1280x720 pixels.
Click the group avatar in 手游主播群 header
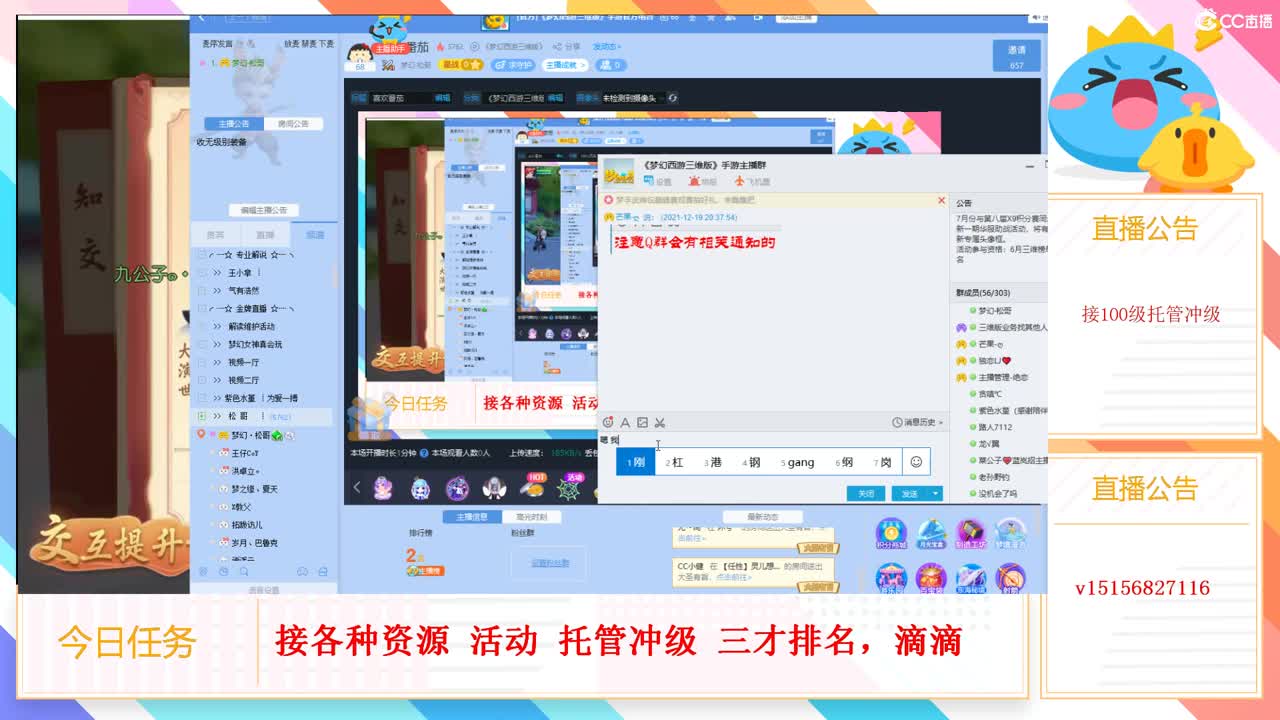(618, 172)
